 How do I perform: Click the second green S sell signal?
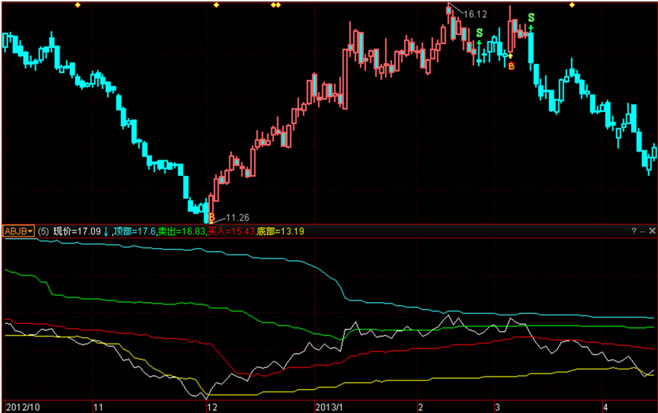[x=531, y=18]
